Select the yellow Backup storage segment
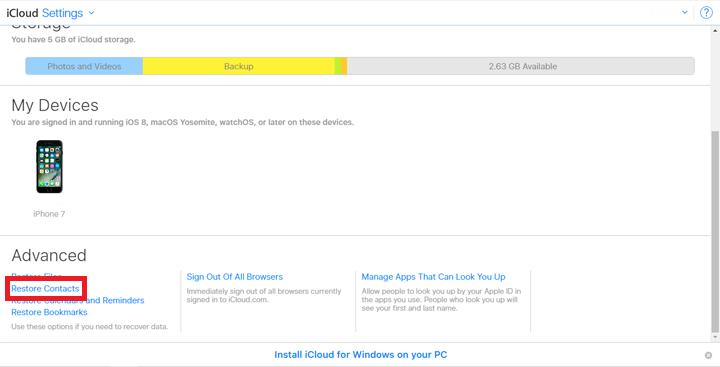Image resolution: width=720 pixels, height=367 pixels. (x=239, y=66)
